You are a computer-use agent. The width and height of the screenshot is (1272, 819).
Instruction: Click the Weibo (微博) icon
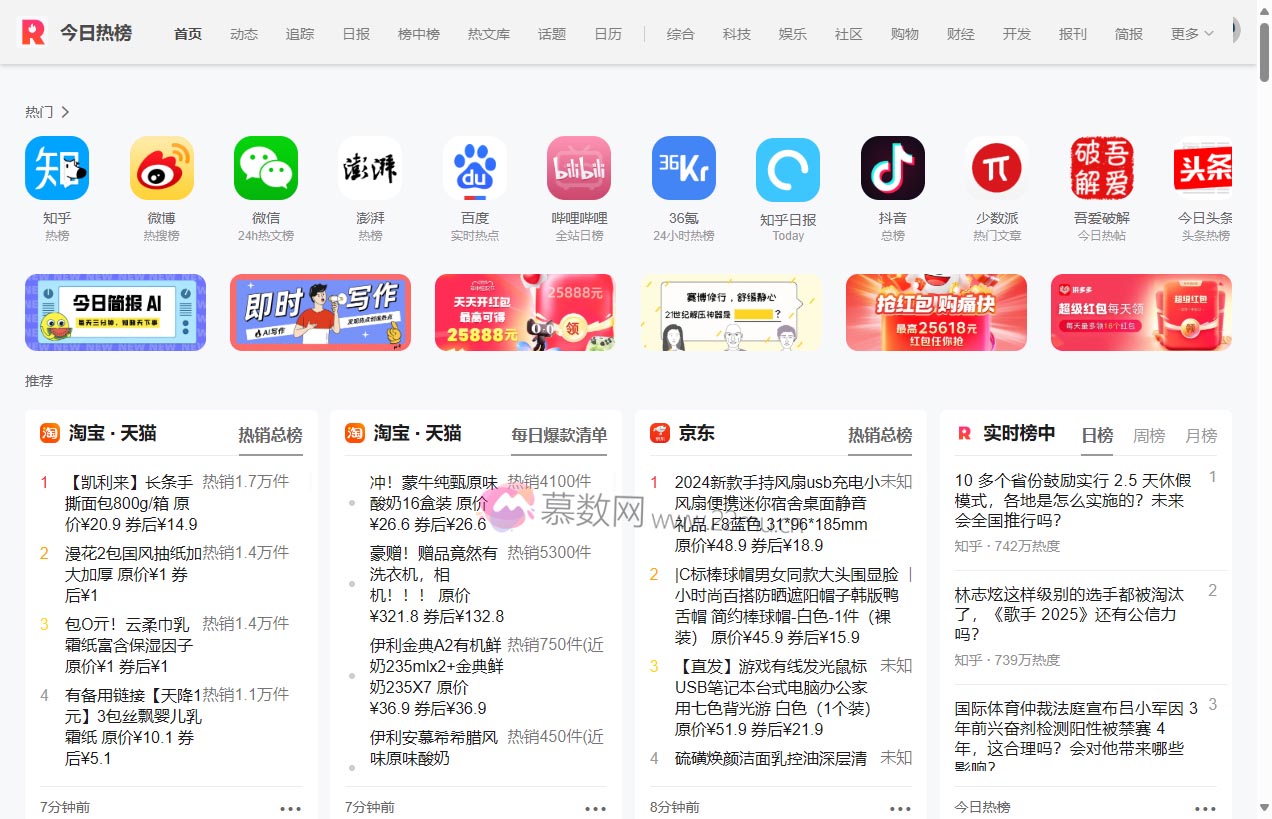161,168
